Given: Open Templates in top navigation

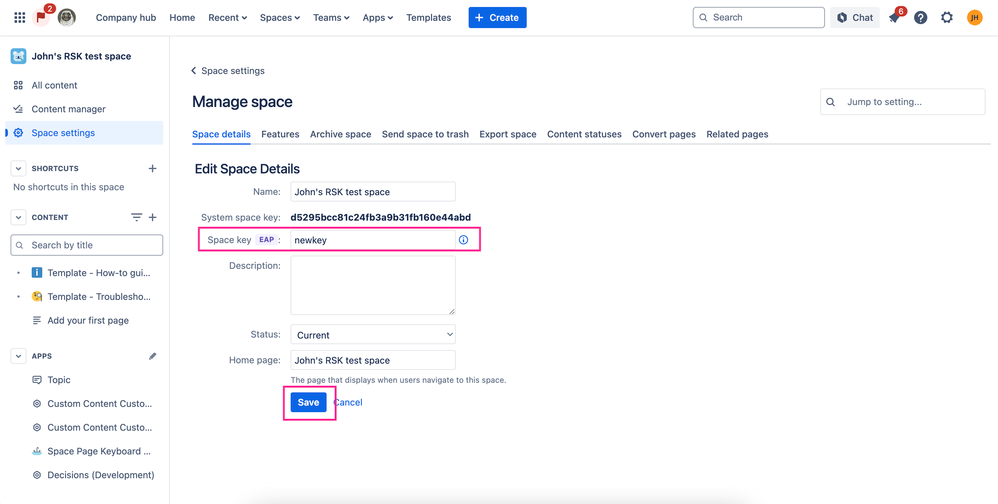Looking at the screenshot, I should (429, 18).
